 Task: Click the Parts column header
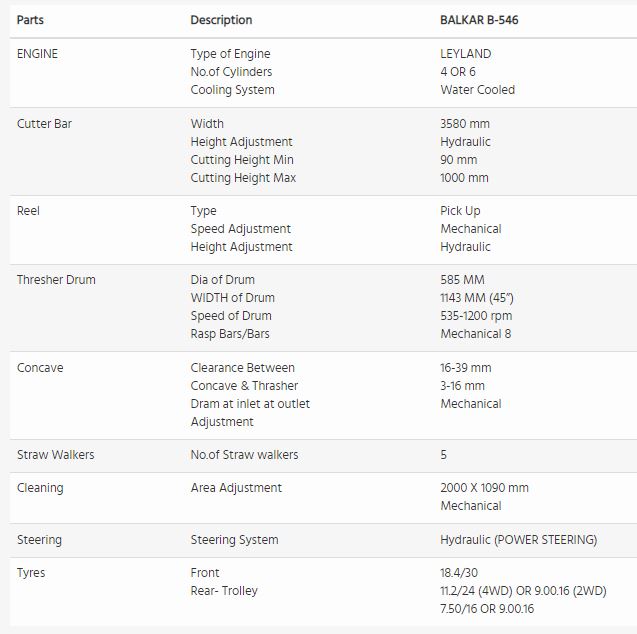click(31, 20)
